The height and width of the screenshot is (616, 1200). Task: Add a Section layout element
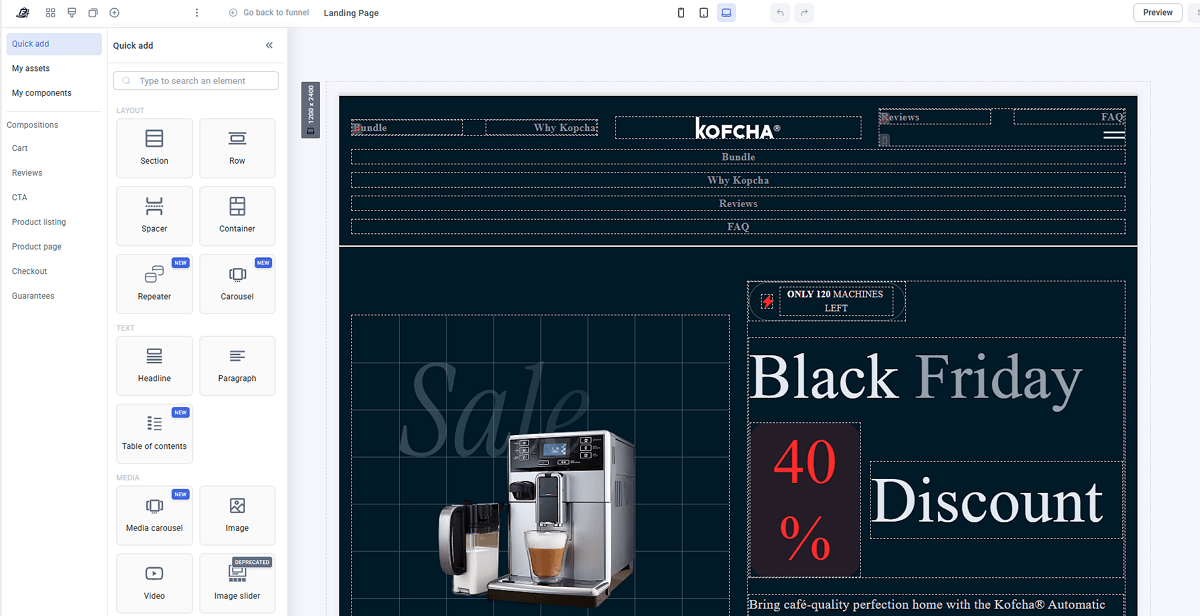tap(154, 148)
